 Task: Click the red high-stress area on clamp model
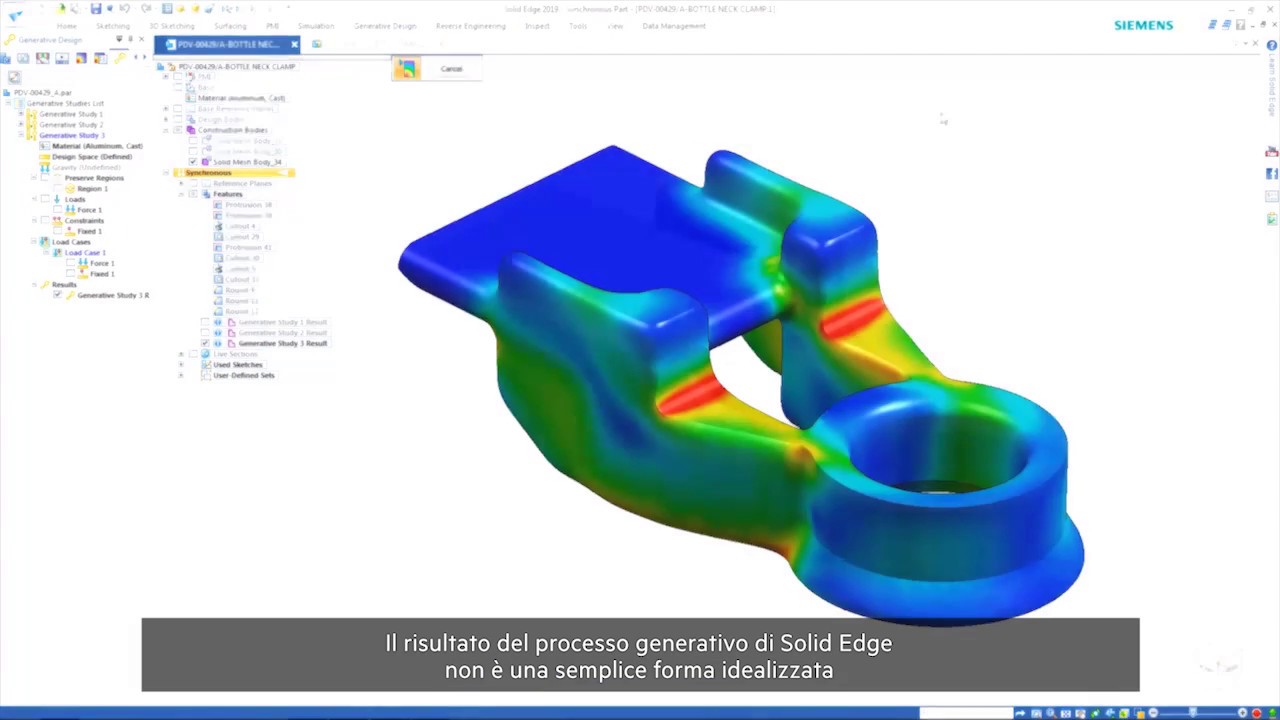[x=692, y=396]
